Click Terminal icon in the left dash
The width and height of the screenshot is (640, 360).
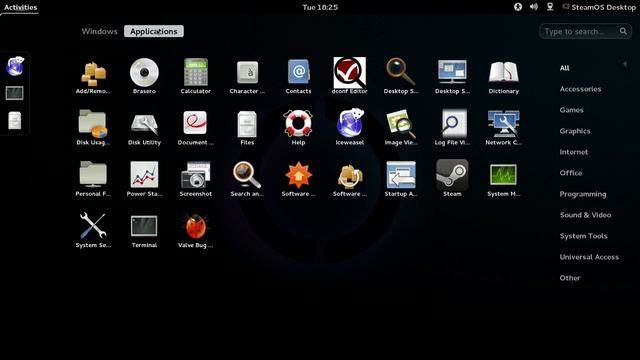(14, 93)
